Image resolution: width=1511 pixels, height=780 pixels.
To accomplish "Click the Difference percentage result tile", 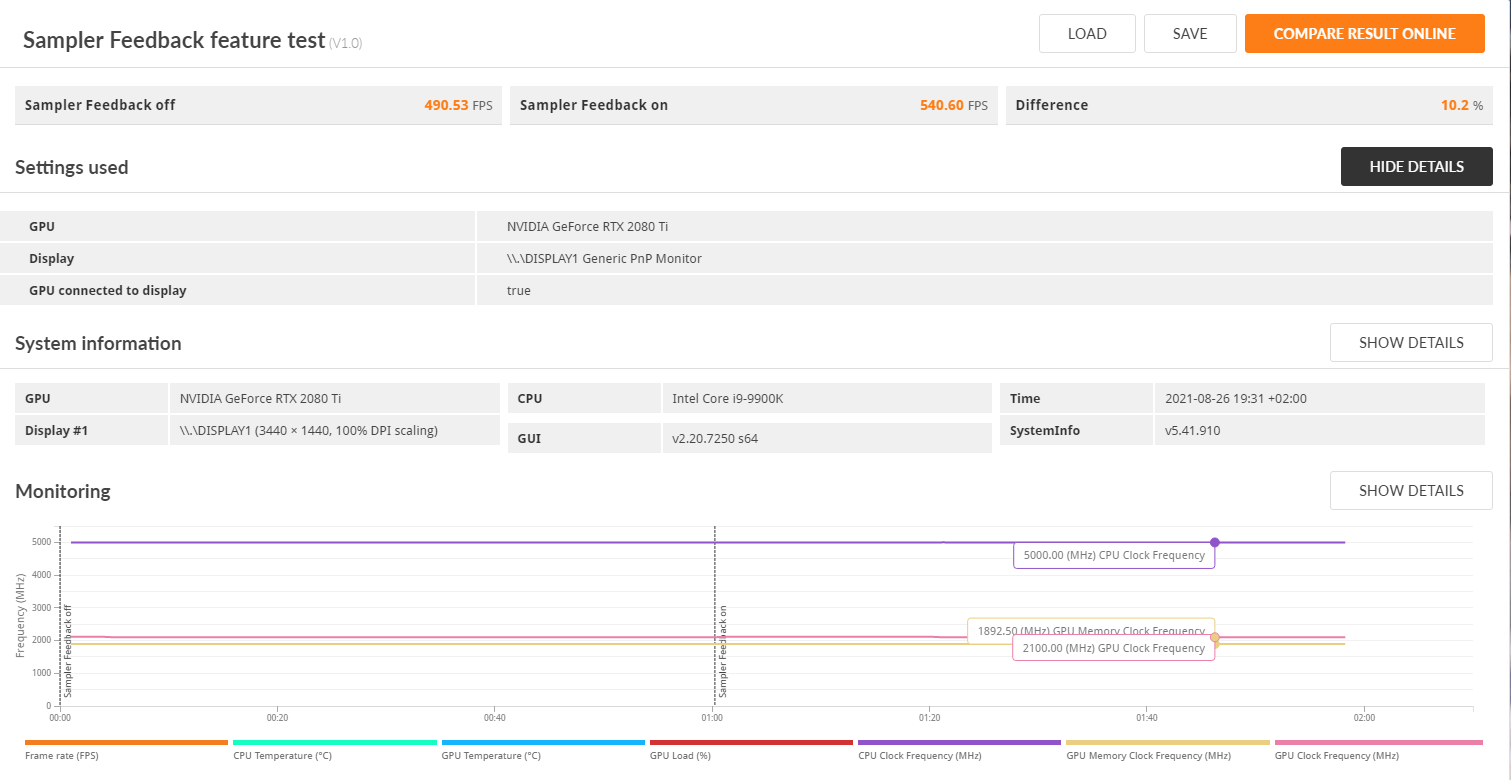I will [1249, 105].
